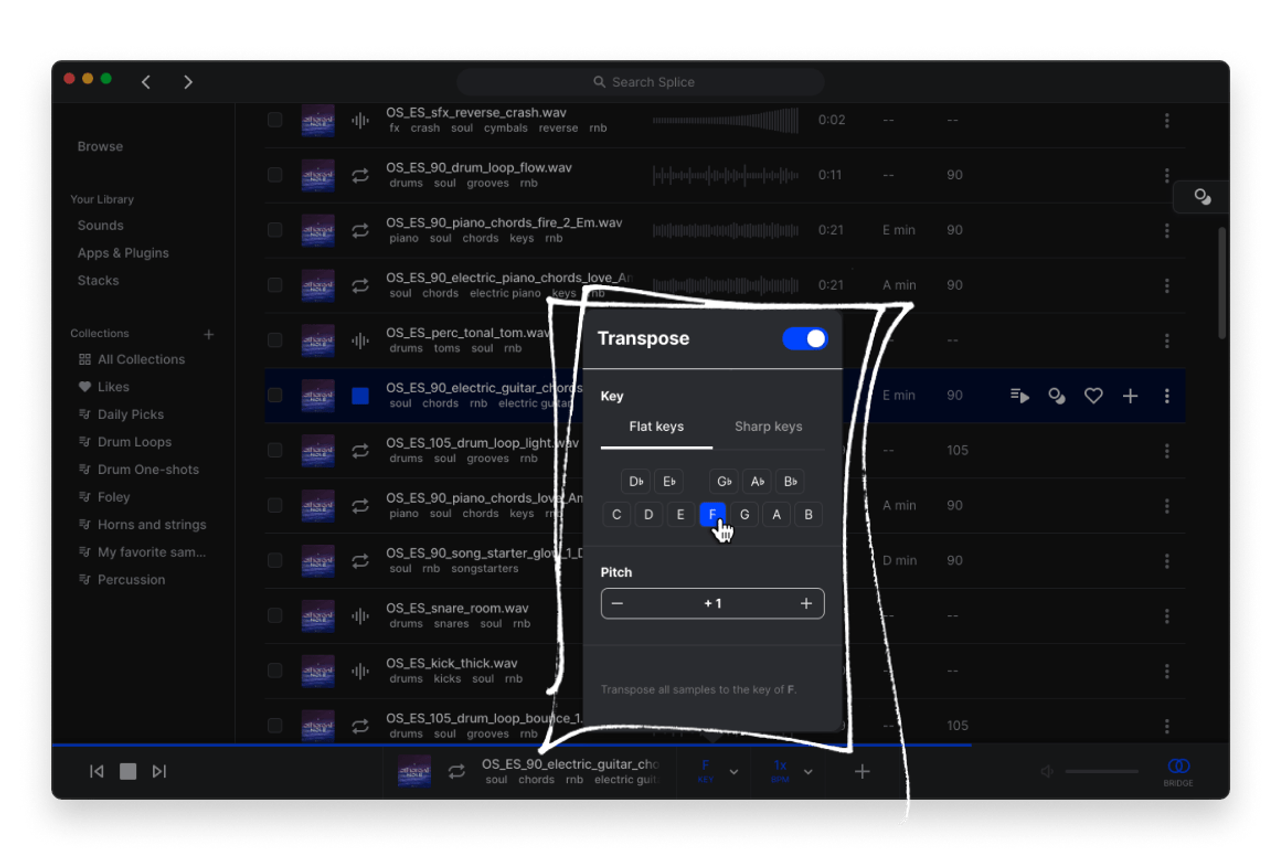Image resolution: width=1280 pixels, height=861 pixels.
Task: Open the Drum Loops collection
Action: tap(125, 442)
